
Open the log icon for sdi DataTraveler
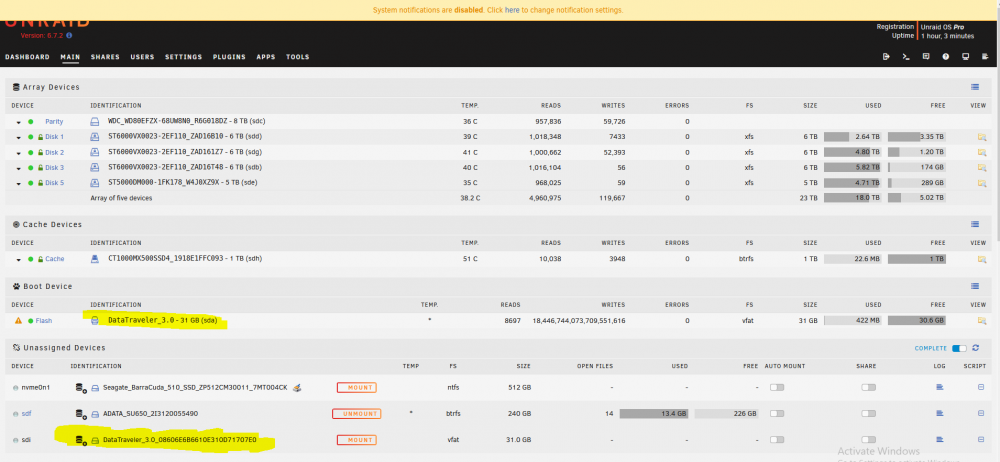[x=939, y=440]
